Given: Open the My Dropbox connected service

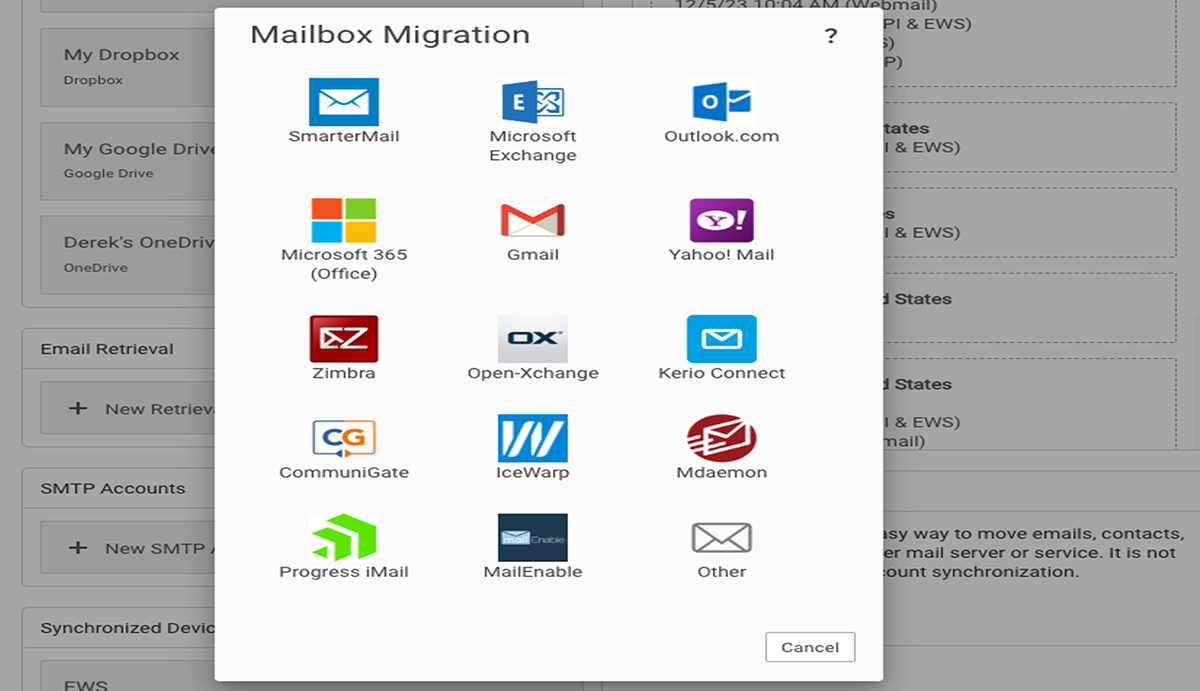Looking at the screenshot, I should pyautogui.click(x=120, y=66).
